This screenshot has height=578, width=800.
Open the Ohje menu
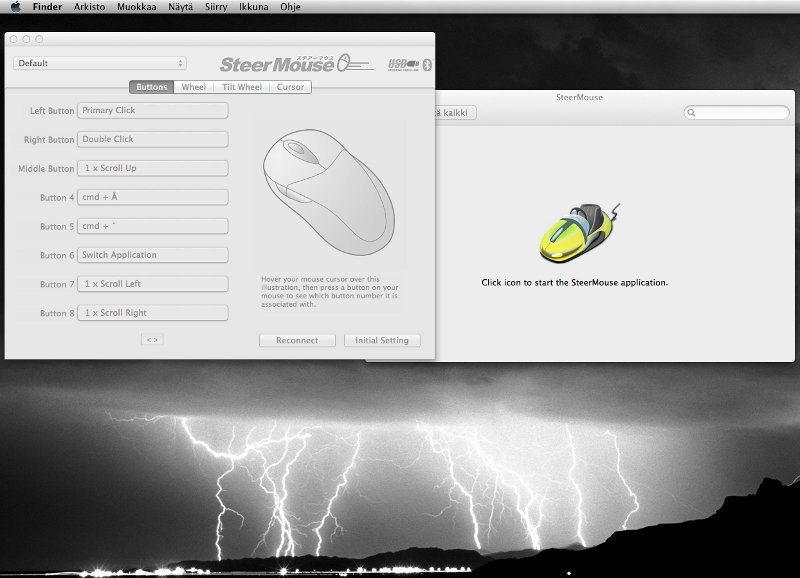click(290, 7)
